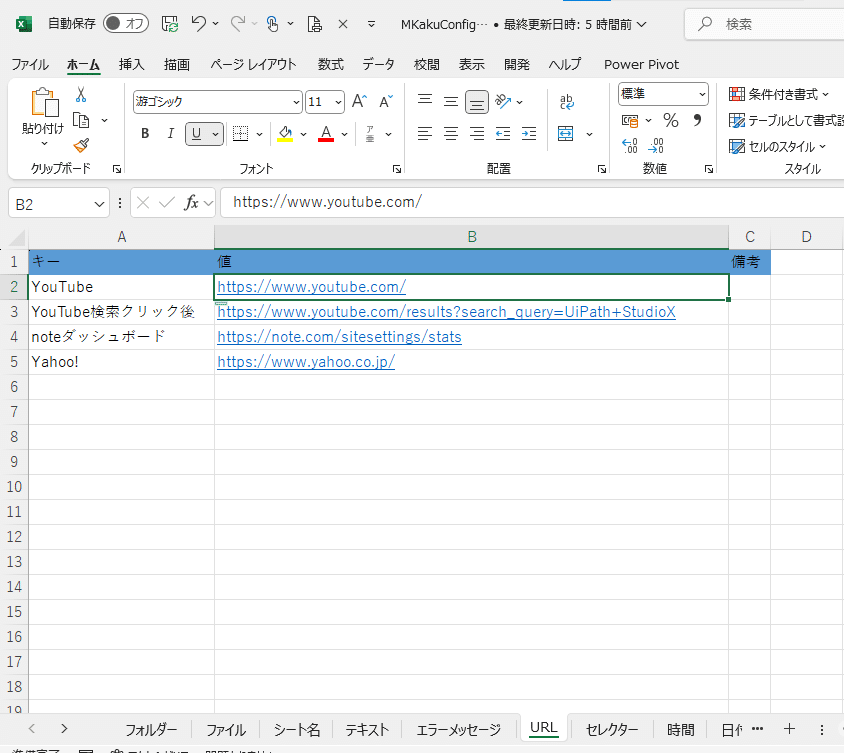Toggle bold formatting
Image resolution: width=844 pixels, height=753 pixels.
[145, 133]
